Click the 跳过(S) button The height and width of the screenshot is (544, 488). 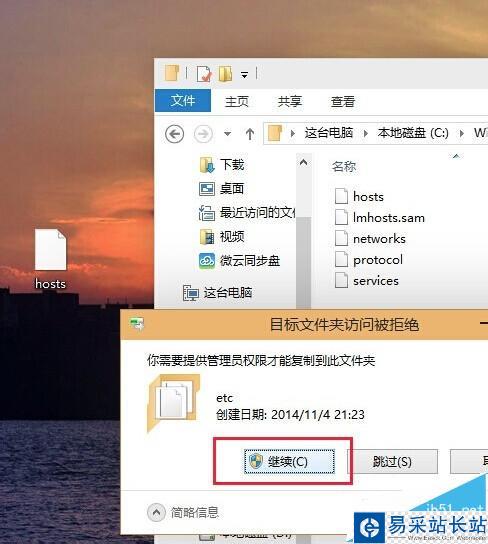tap(393, 461)
